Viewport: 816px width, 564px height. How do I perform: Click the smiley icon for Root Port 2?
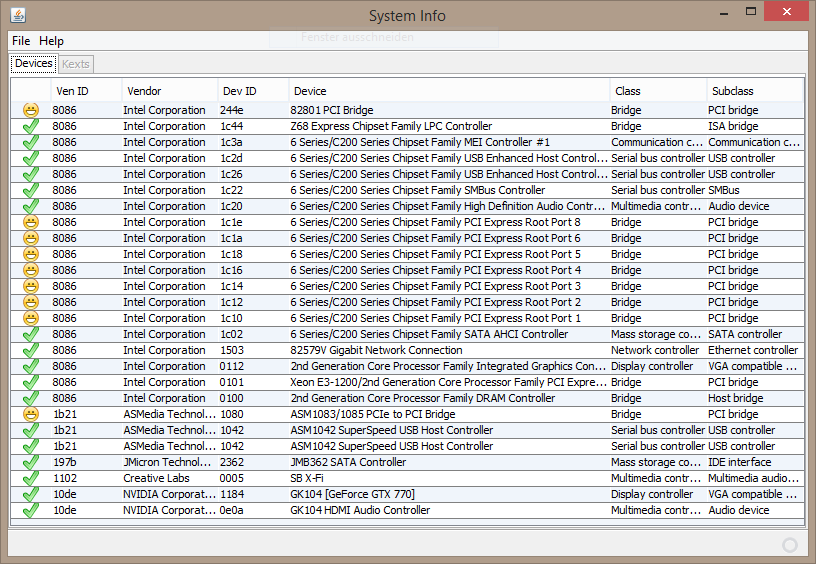31,302
